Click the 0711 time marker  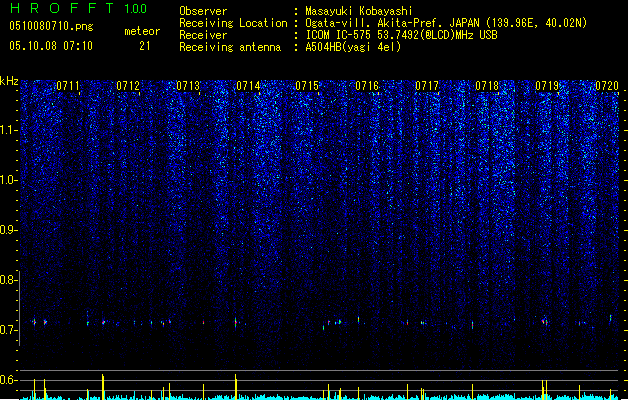[68, 86]
